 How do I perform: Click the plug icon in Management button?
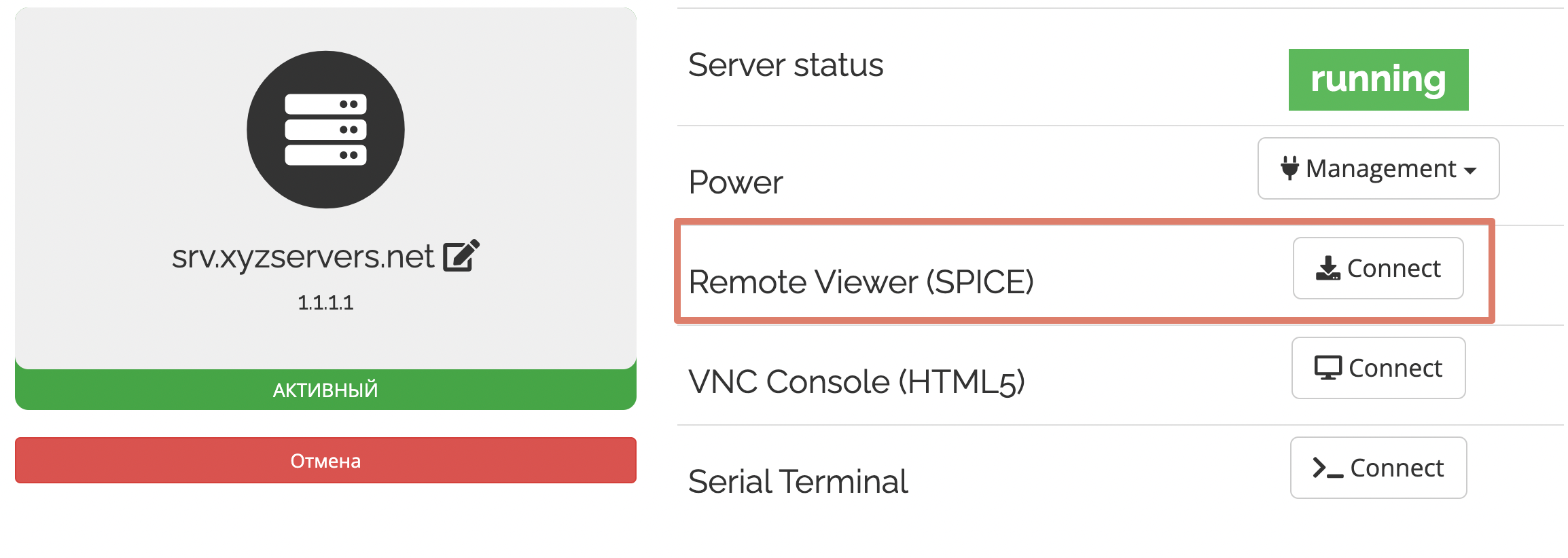click(1289, 168)
